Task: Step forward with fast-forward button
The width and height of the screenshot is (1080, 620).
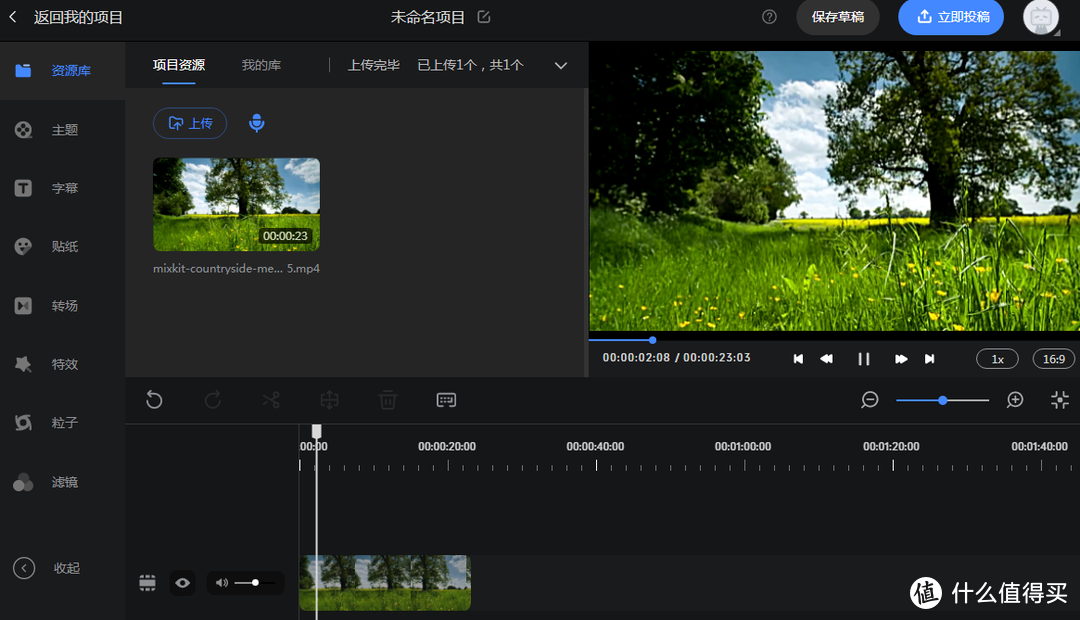Action: (x=900, y=359)
